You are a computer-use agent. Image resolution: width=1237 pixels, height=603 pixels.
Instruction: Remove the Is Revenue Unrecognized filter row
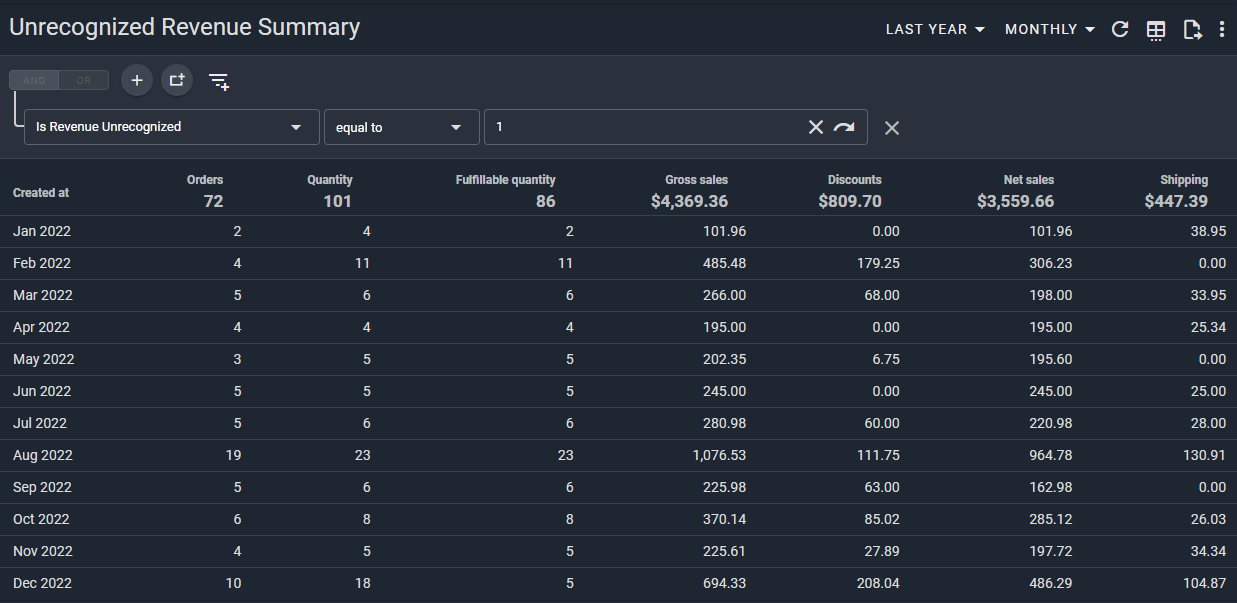tap(892, 128)
